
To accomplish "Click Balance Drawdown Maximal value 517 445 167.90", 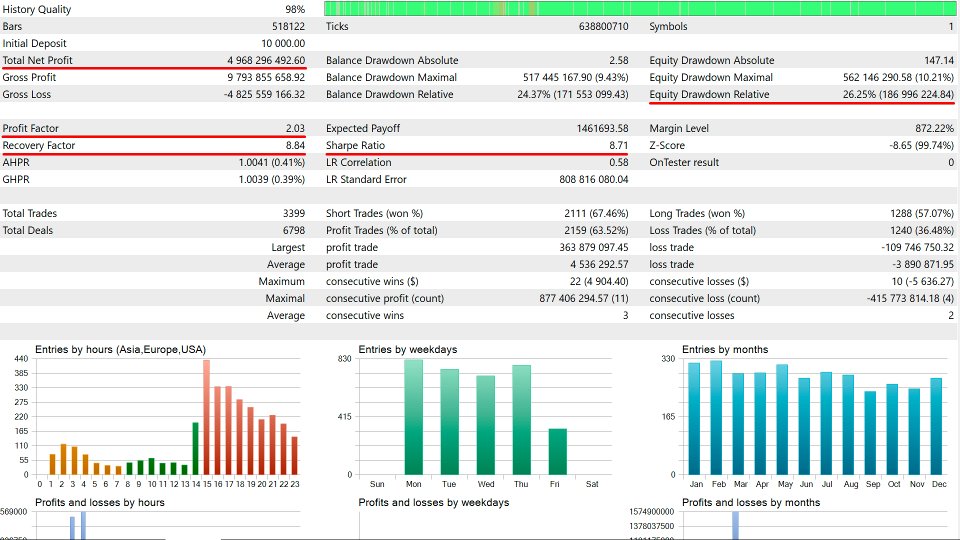I will (557, 77).
